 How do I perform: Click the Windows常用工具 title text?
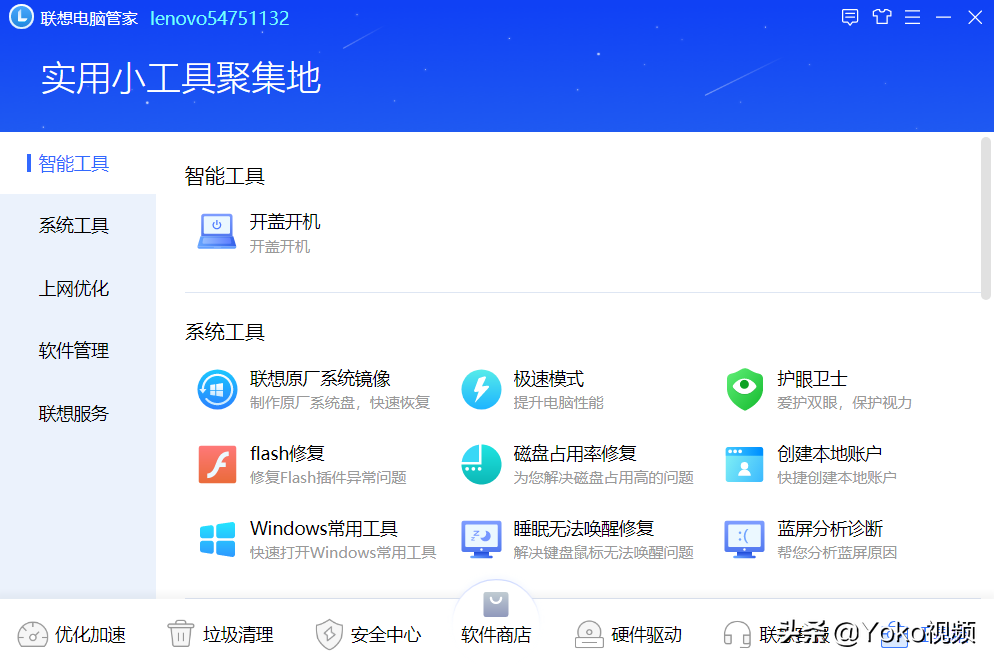pos(324,528)
